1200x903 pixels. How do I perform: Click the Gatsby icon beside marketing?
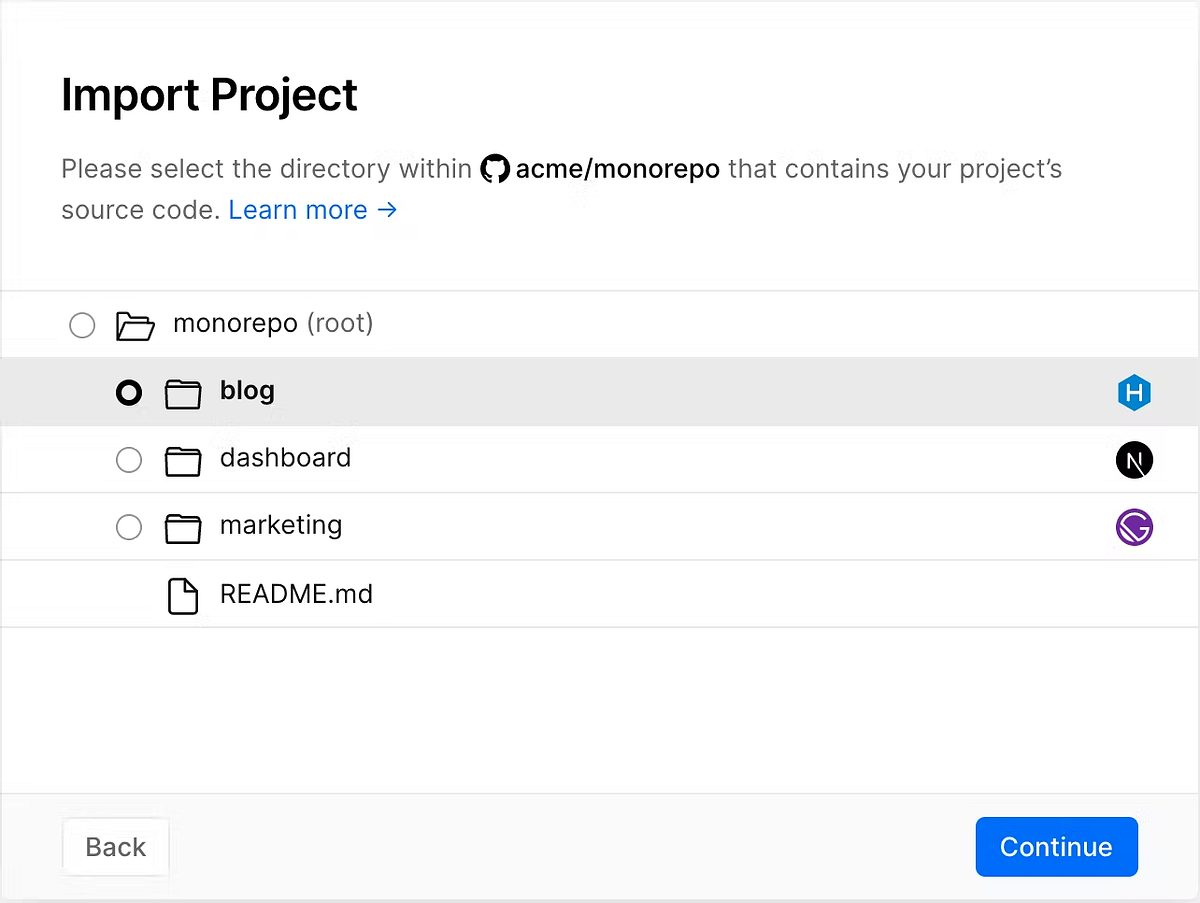pos(1134,527)
